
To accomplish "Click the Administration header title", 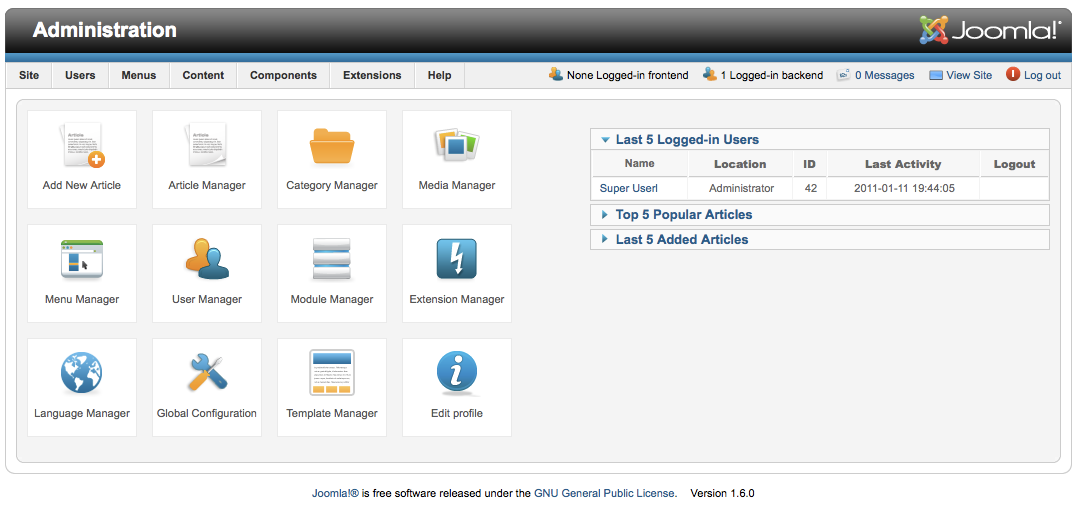I will pyautogui.click(x=104, y=30).
